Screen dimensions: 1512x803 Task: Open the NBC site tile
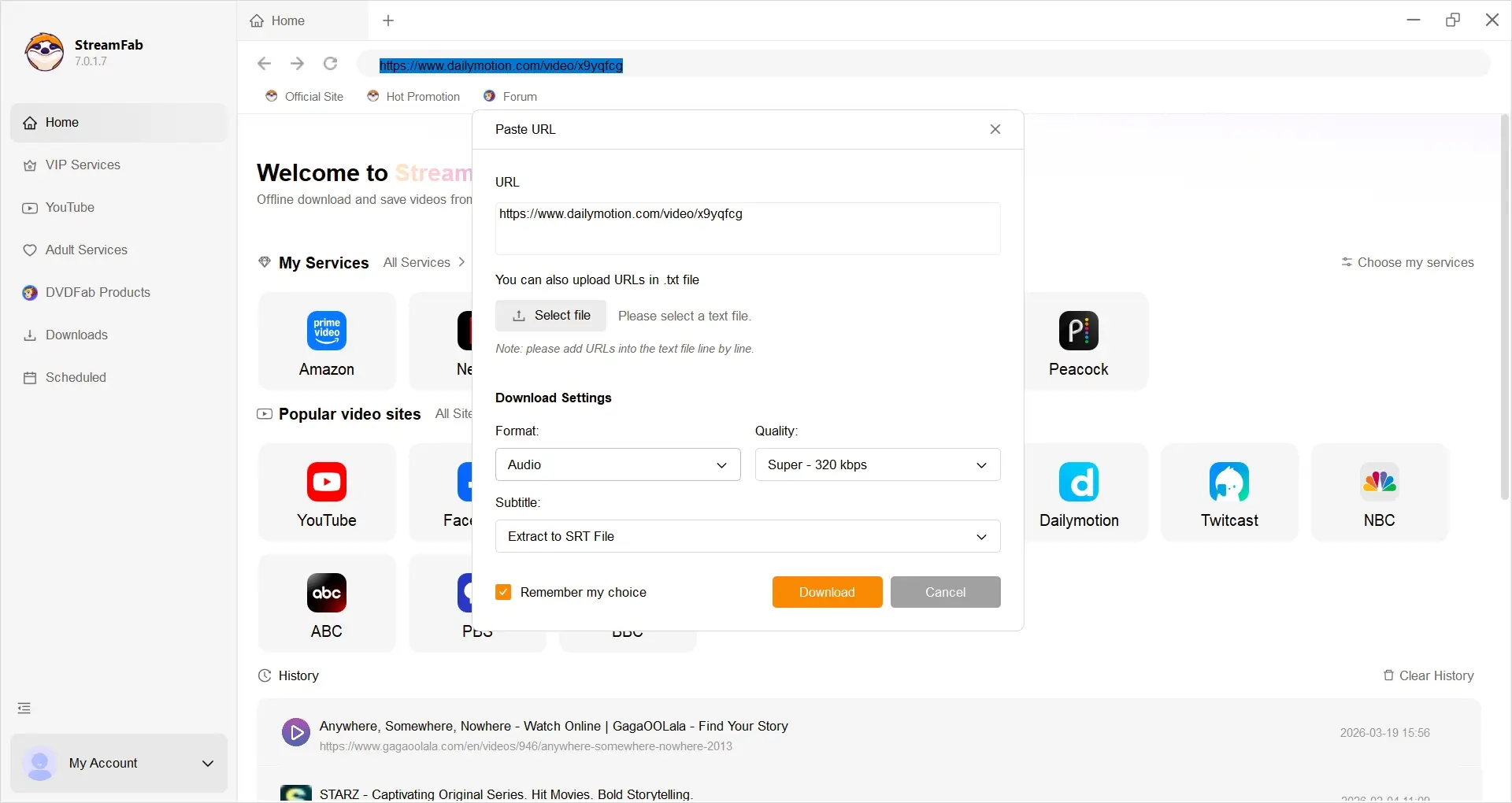click(x=1380, y=493)
